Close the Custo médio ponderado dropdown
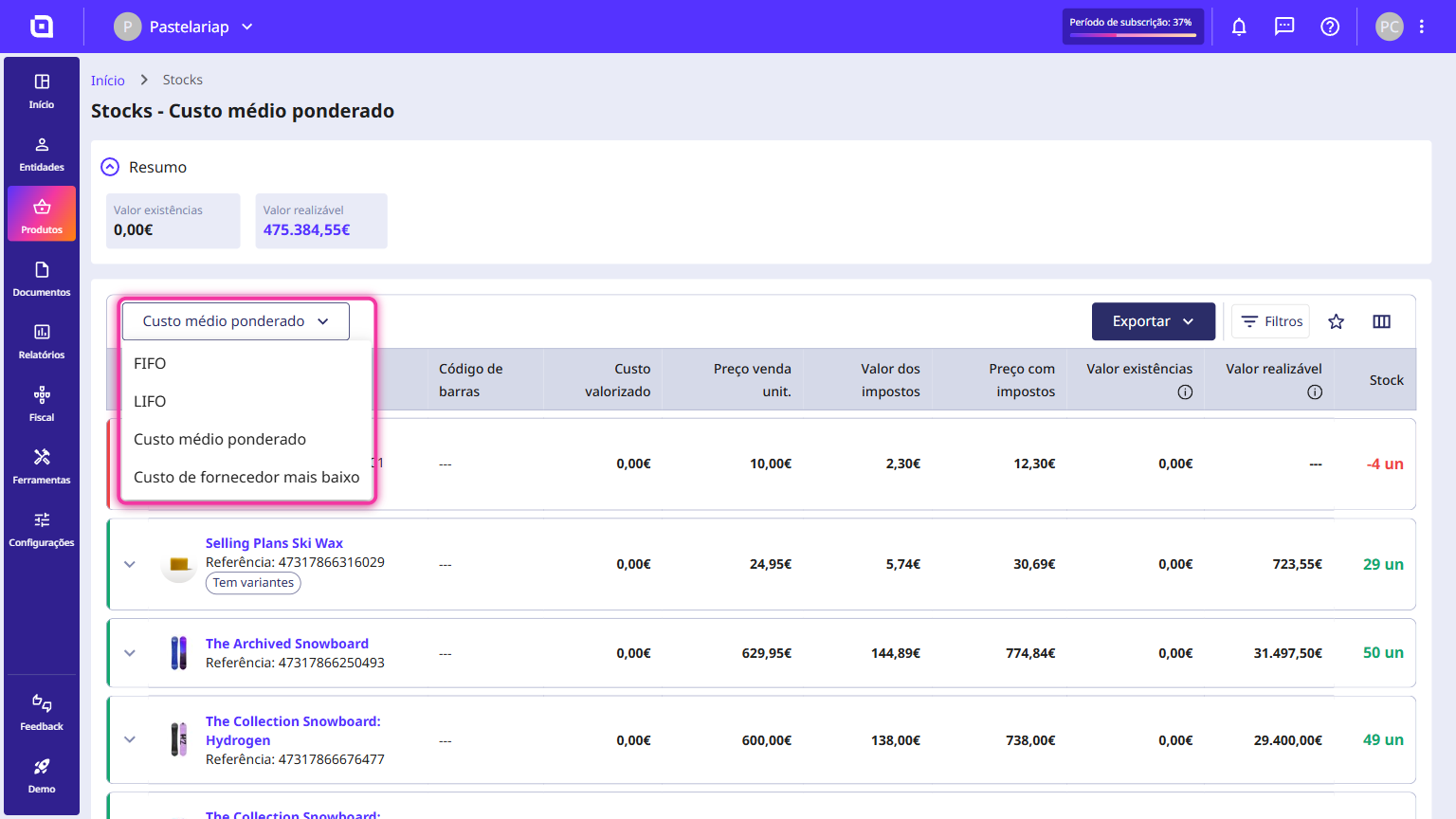 236,321
